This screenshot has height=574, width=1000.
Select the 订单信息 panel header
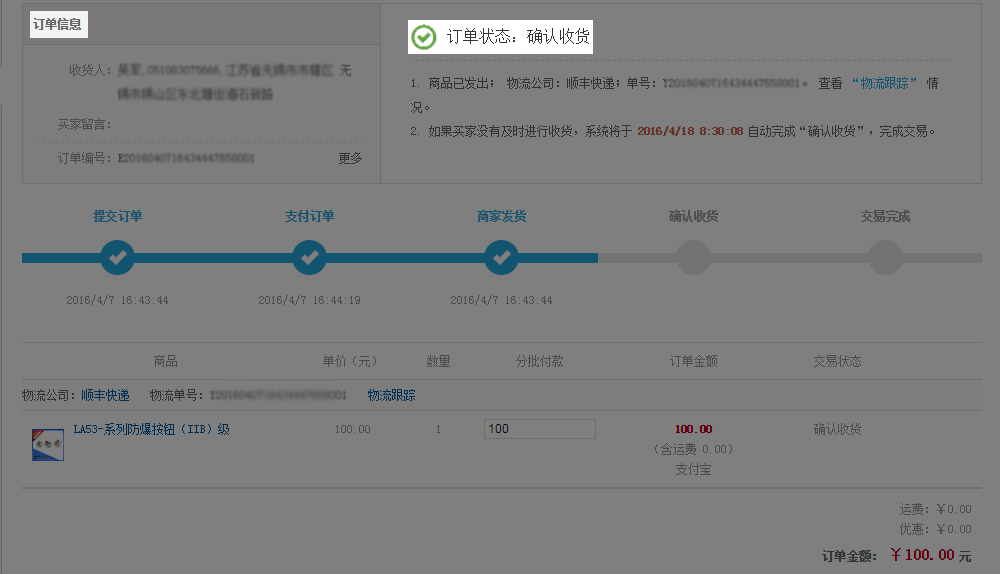click(58, 24)
